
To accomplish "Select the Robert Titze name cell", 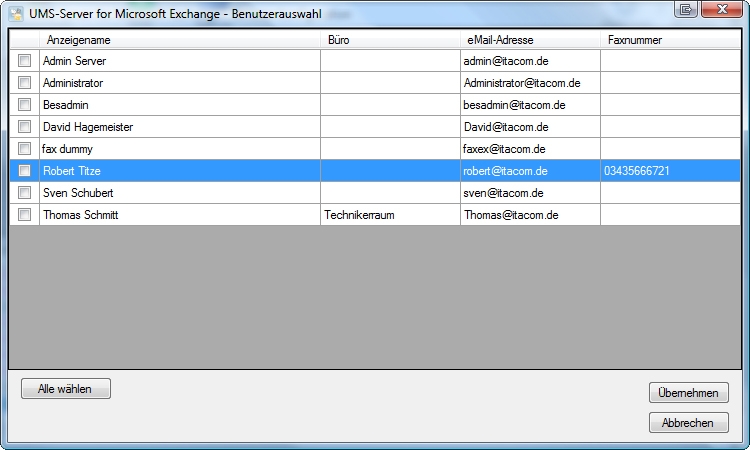I will (x=180, y=171).
